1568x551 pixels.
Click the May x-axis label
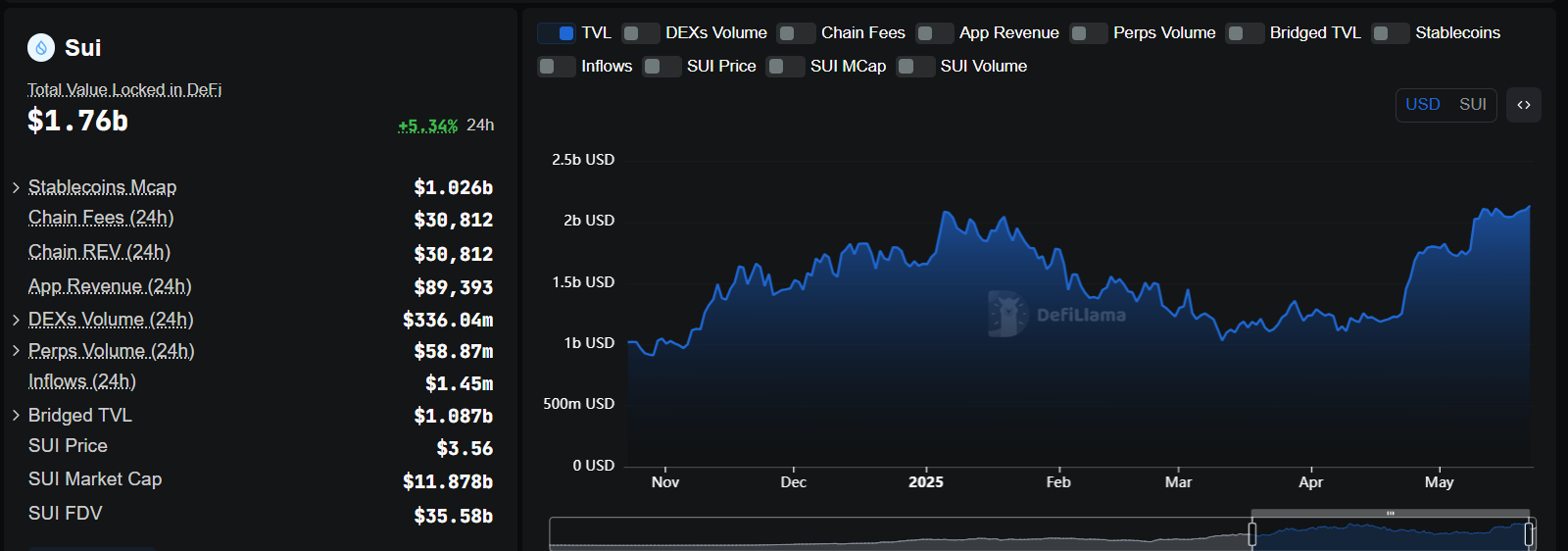click(1439, 482)
